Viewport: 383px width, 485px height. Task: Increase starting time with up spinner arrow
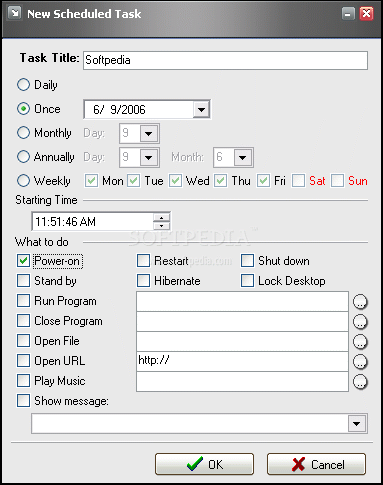162,218
